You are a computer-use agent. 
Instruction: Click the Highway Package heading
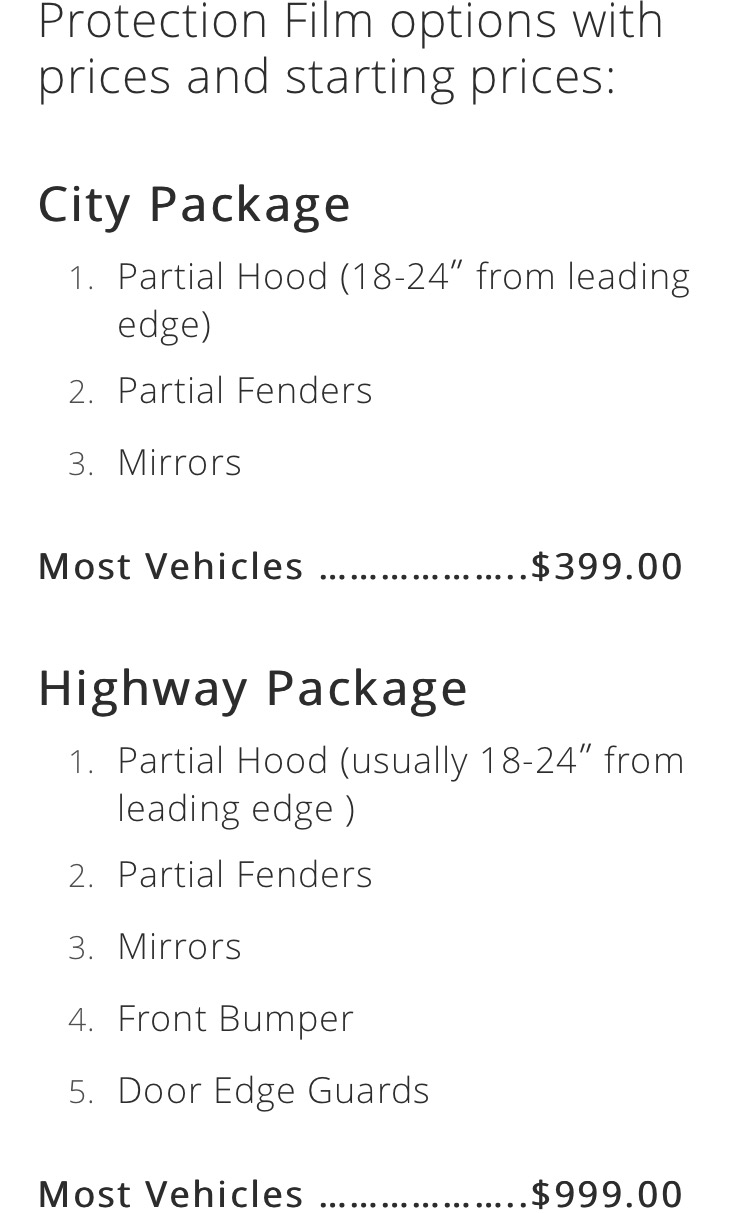[x=253, y=688]
